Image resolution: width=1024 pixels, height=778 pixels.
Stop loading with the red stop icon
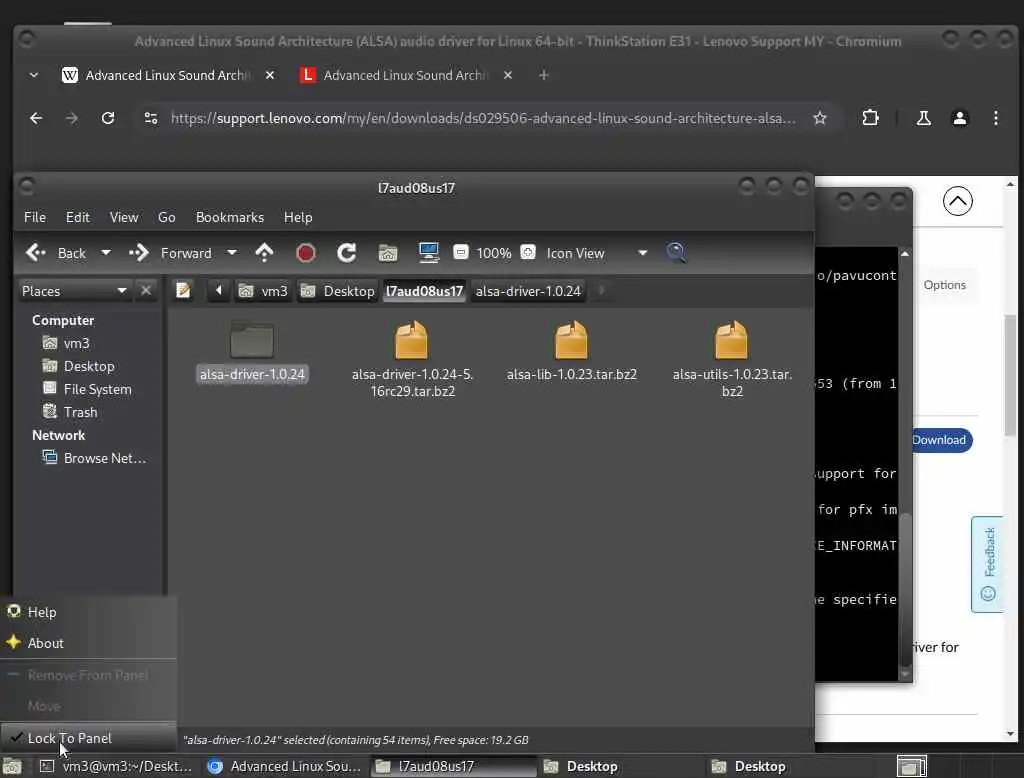[x=305, y=253]
